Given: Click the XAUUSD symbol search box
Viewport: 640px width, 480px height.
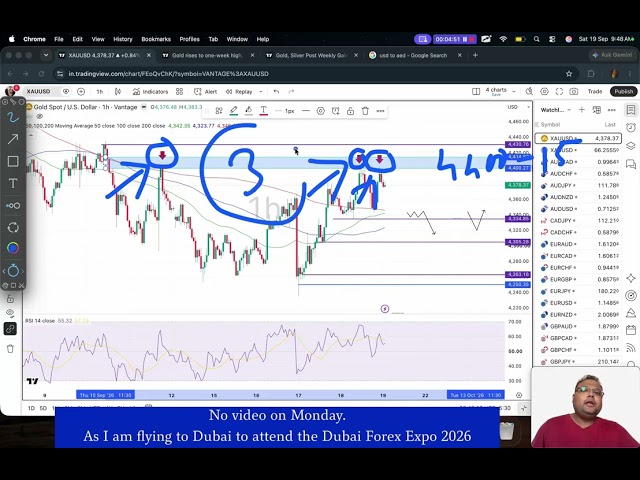Looking at the screenshot, I should [x=41, y=91].
